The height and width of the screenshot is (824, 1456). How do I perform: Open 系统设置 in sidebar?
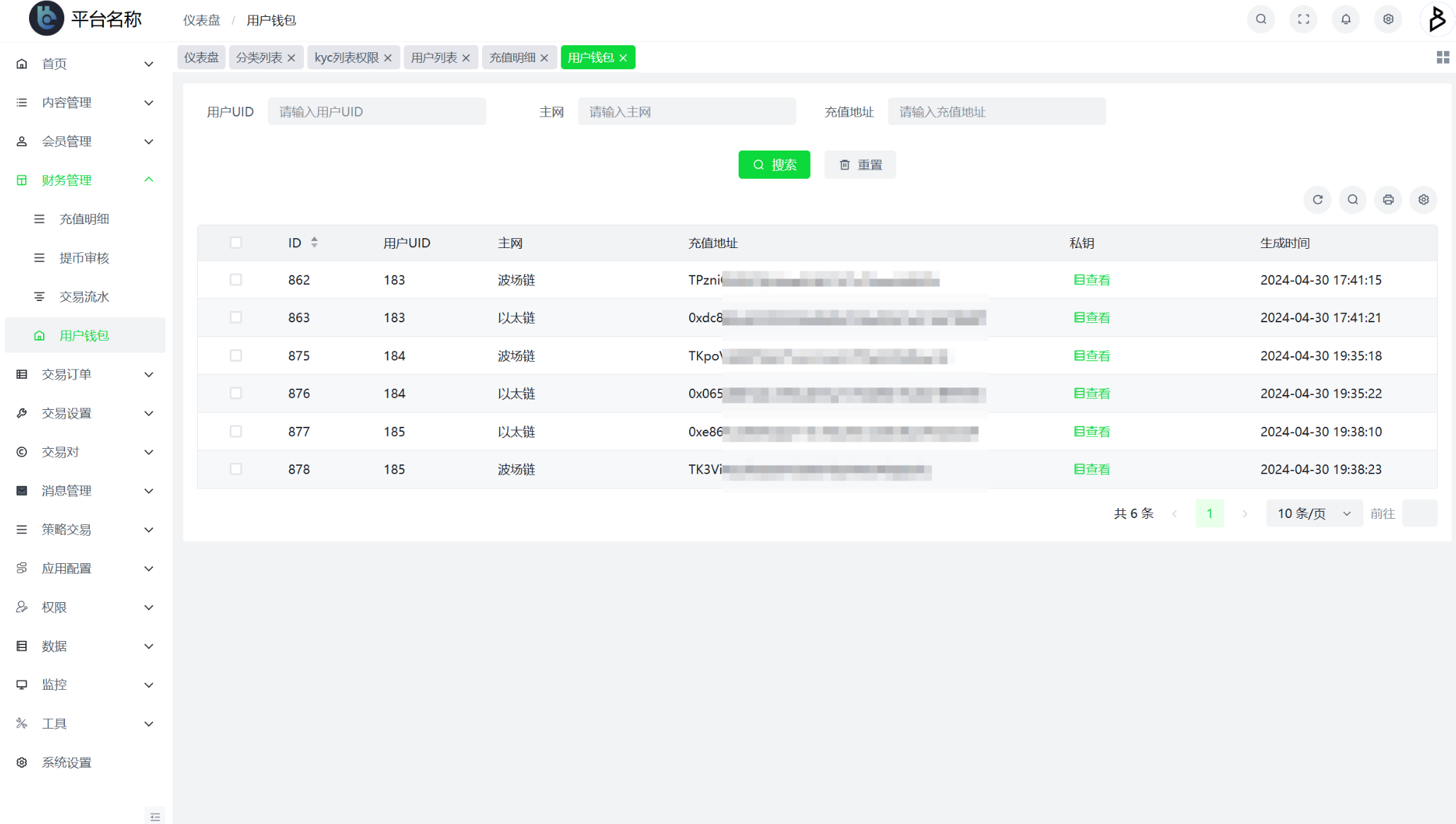85,763
